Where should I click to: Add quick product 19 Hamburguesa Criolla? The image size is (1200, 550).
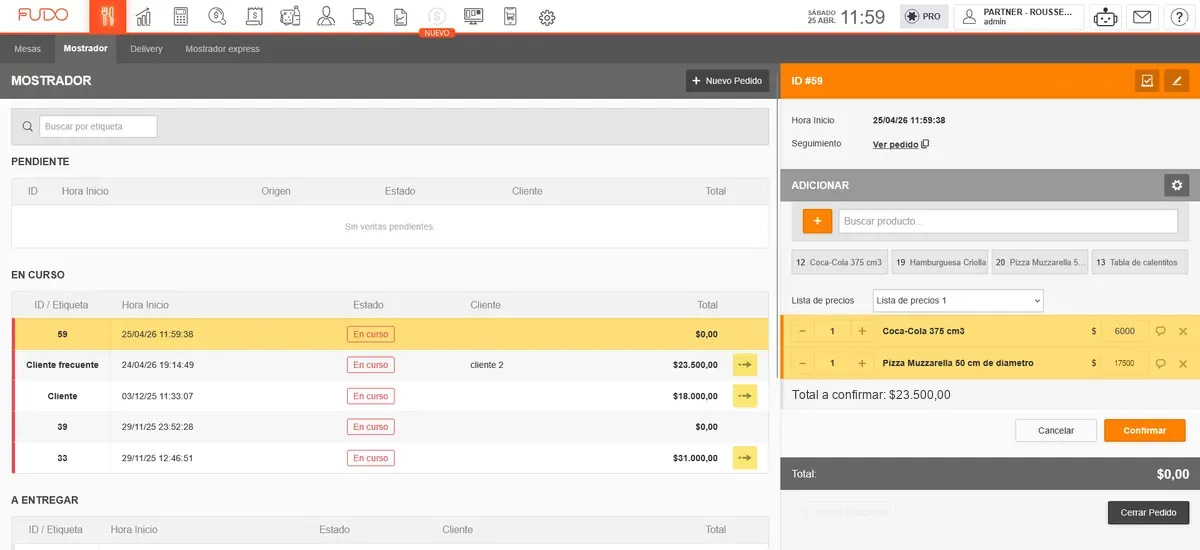tap(939, 262)
